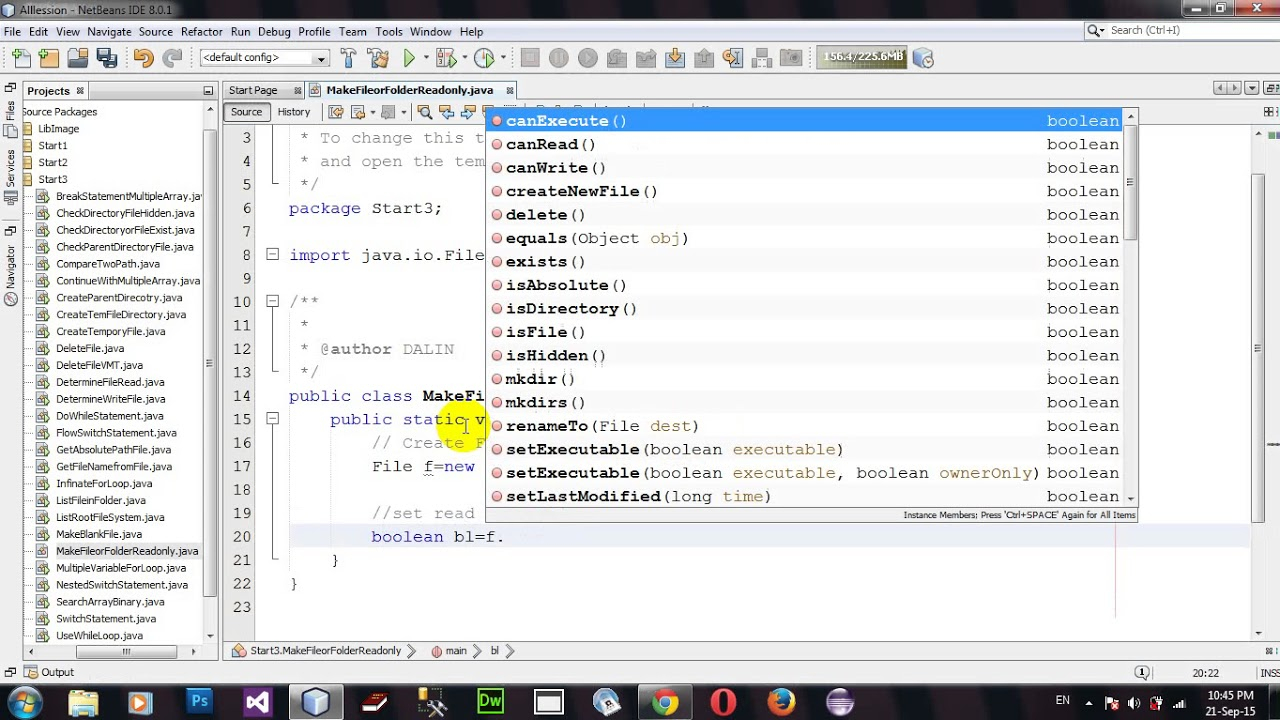1280x720 pixels.
Task: Run the project with green play icon
Action: click(409, 58)
